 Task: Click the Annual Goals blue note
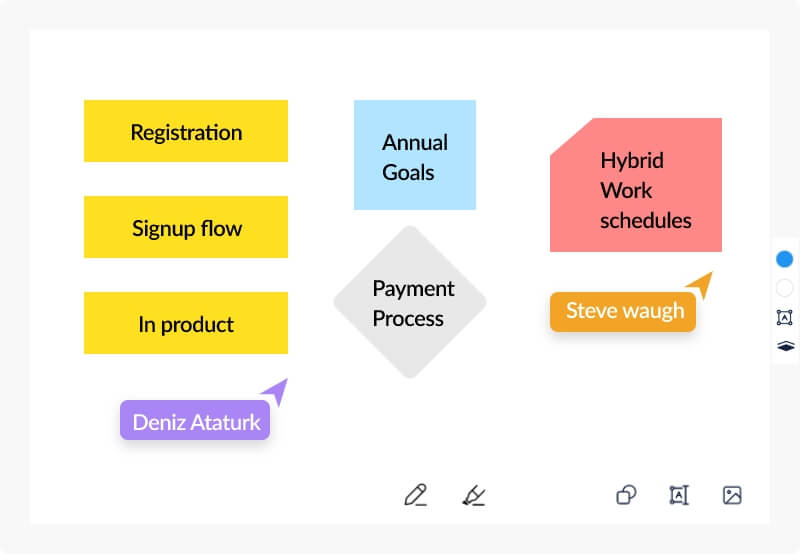[x=415, y=155]
